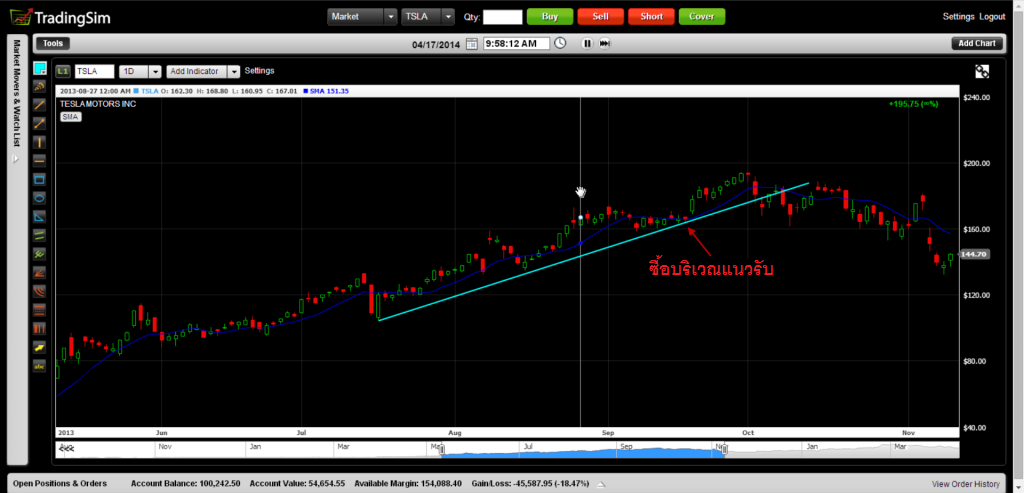Image resolution: width=1024 pixels, height=493 pixels.
Task: Toggle the L1 chart link button
Action: (63, 71)
